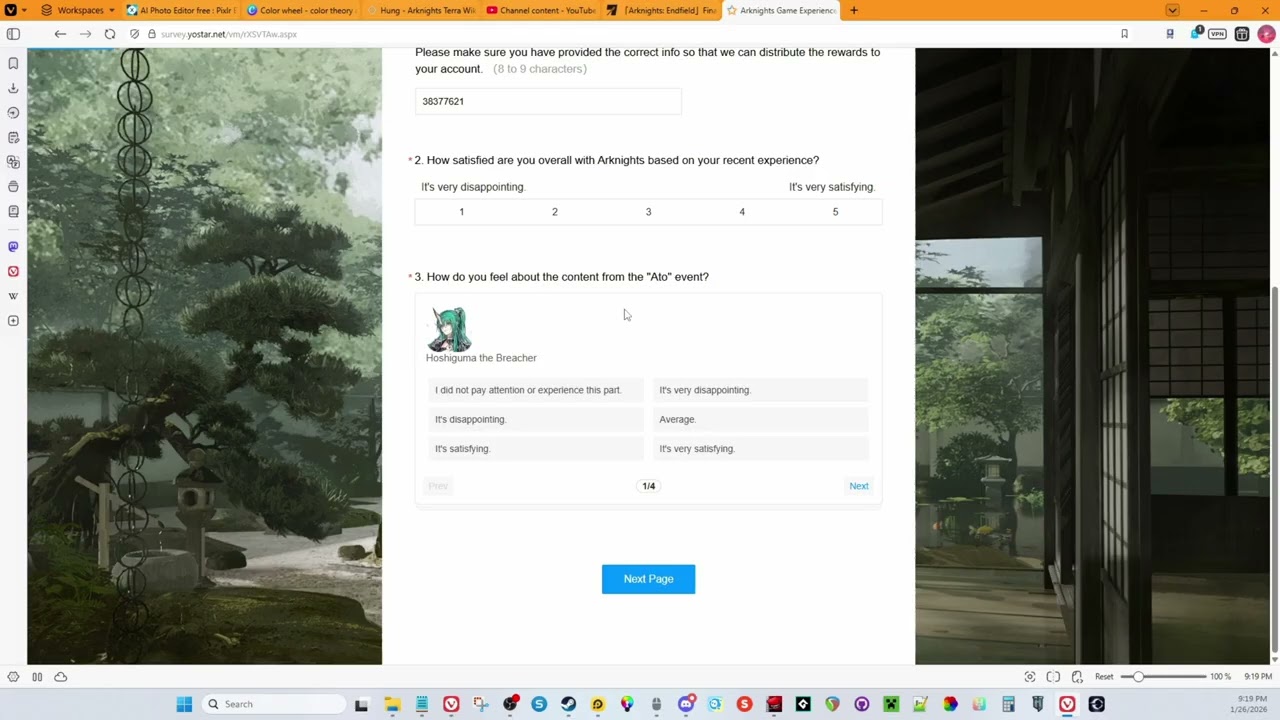
Task: Click the account ID input field
Action: [548, 101]
